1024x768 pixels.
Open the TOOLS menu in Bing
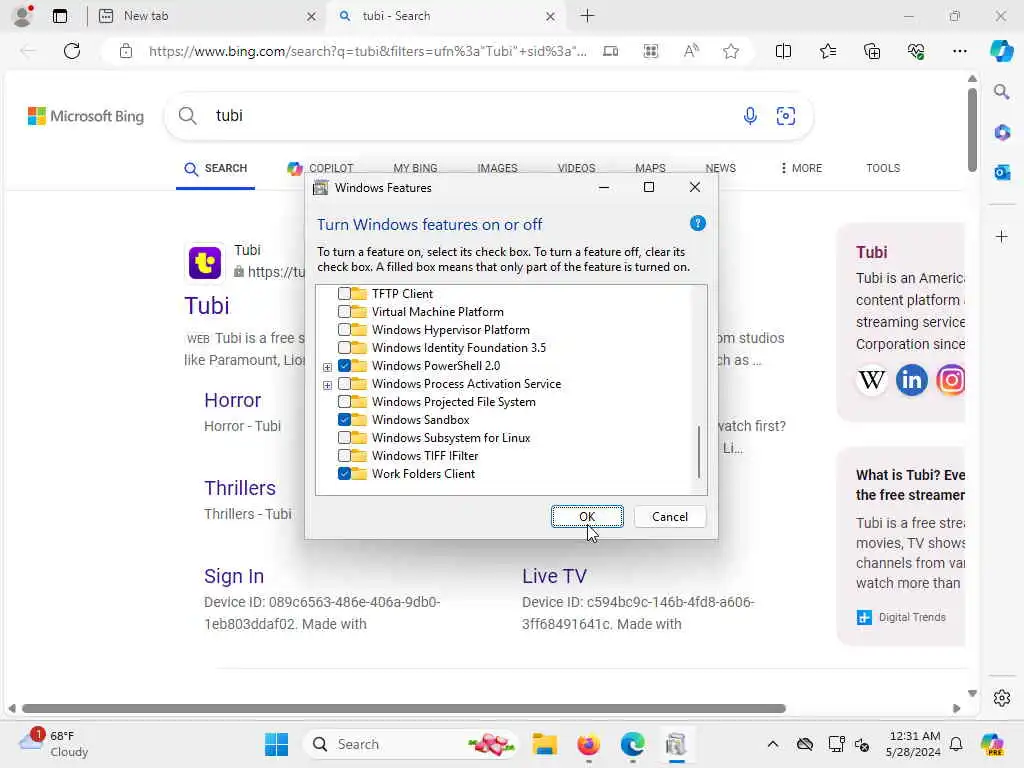coord(883,168)
